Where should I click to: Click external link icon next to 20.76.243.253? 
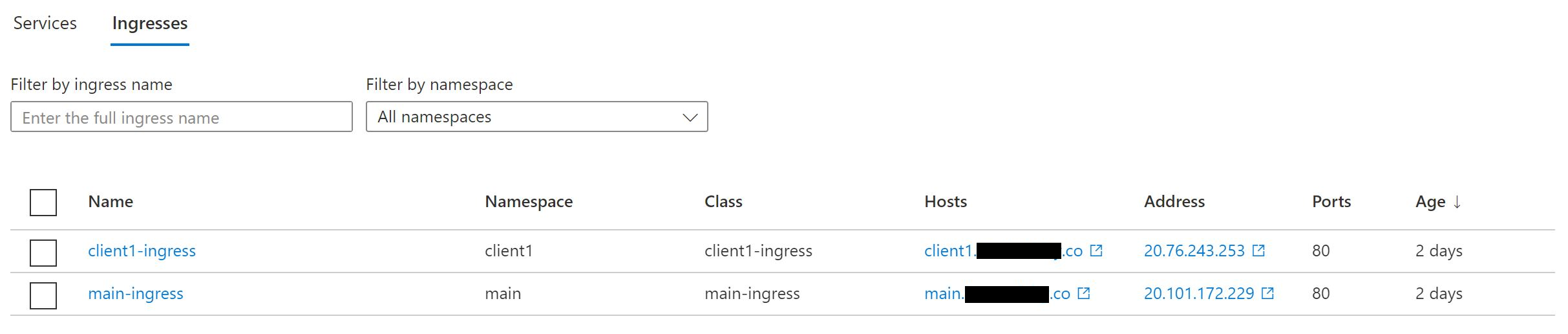coord(1258,251)
